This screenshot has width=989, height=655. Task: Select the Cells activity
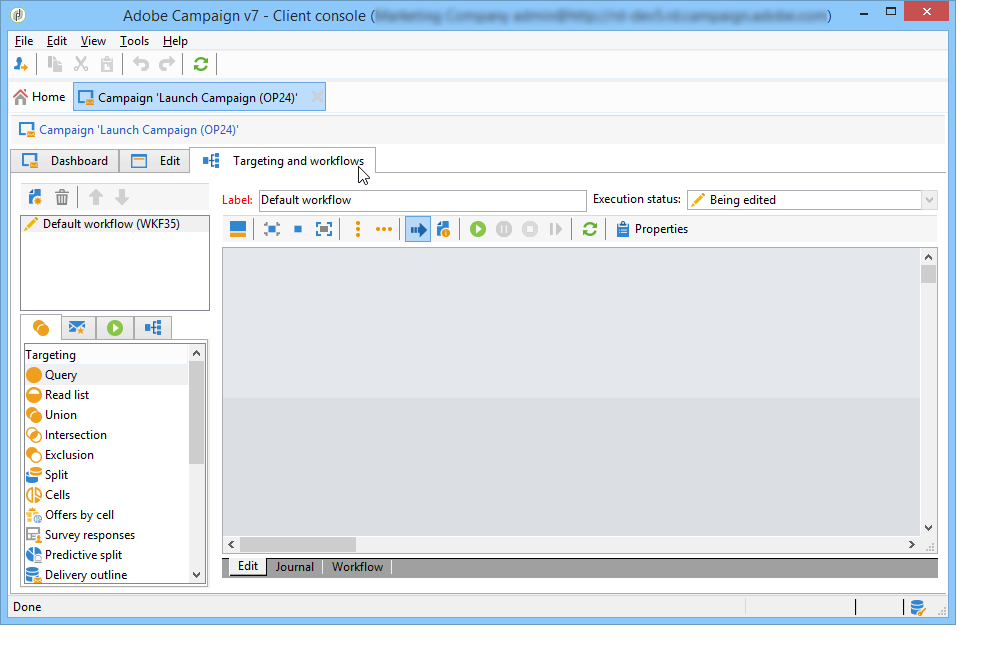pyautogui.click(x=106, y=495)
